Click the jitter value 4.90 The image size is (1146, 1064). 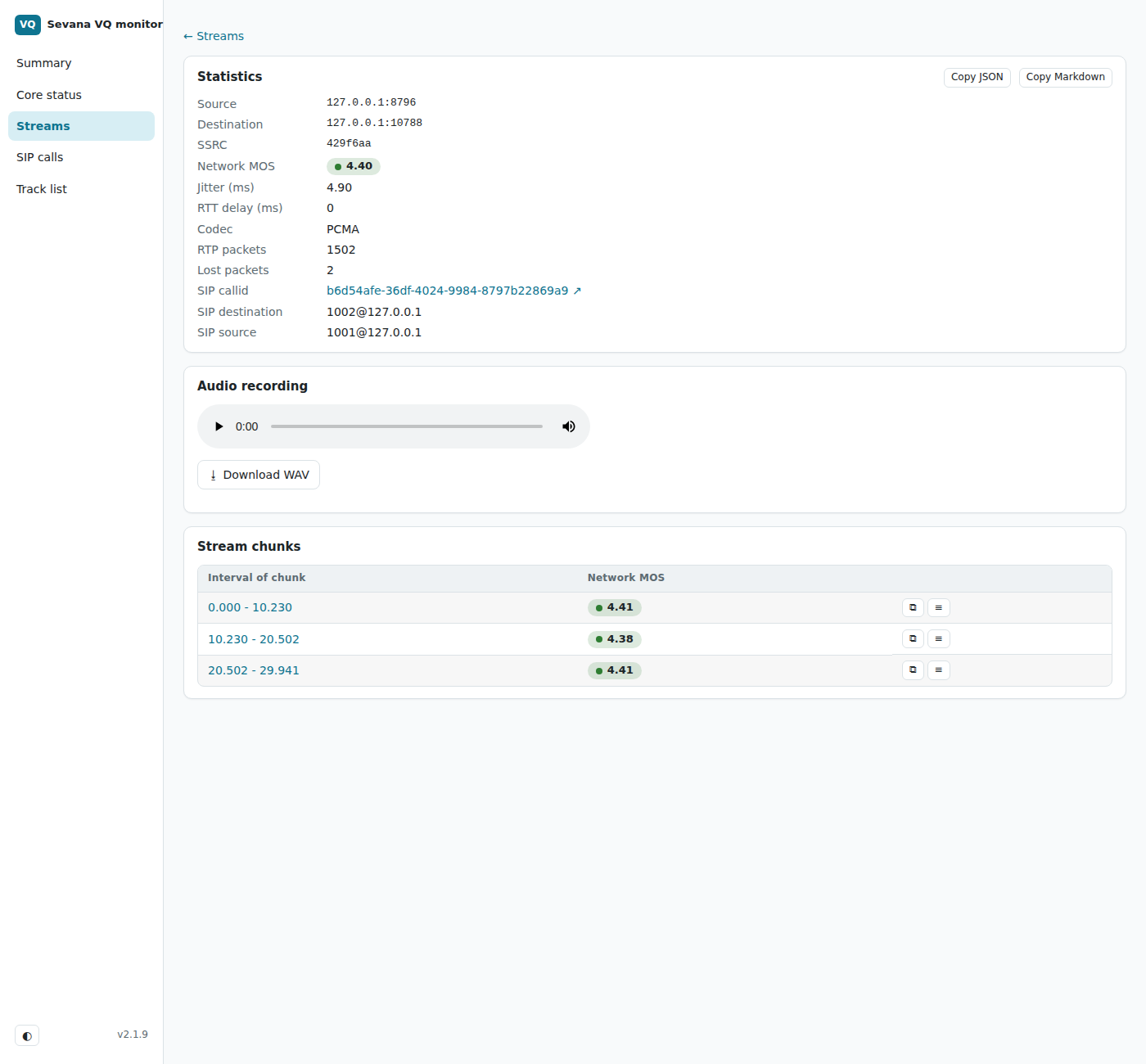tap(339, 187)
